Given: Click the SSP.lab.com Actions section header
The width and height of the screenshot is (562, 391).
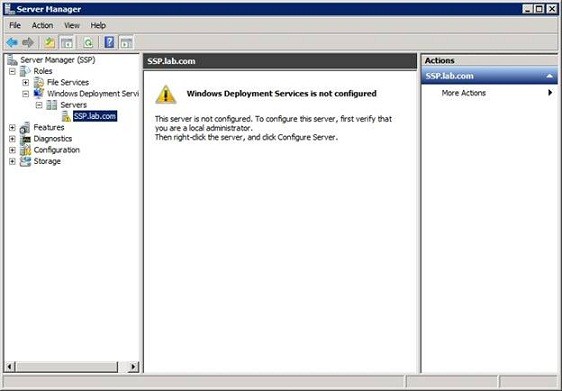Looking at the screenshot, I should (x=489, y=76).
